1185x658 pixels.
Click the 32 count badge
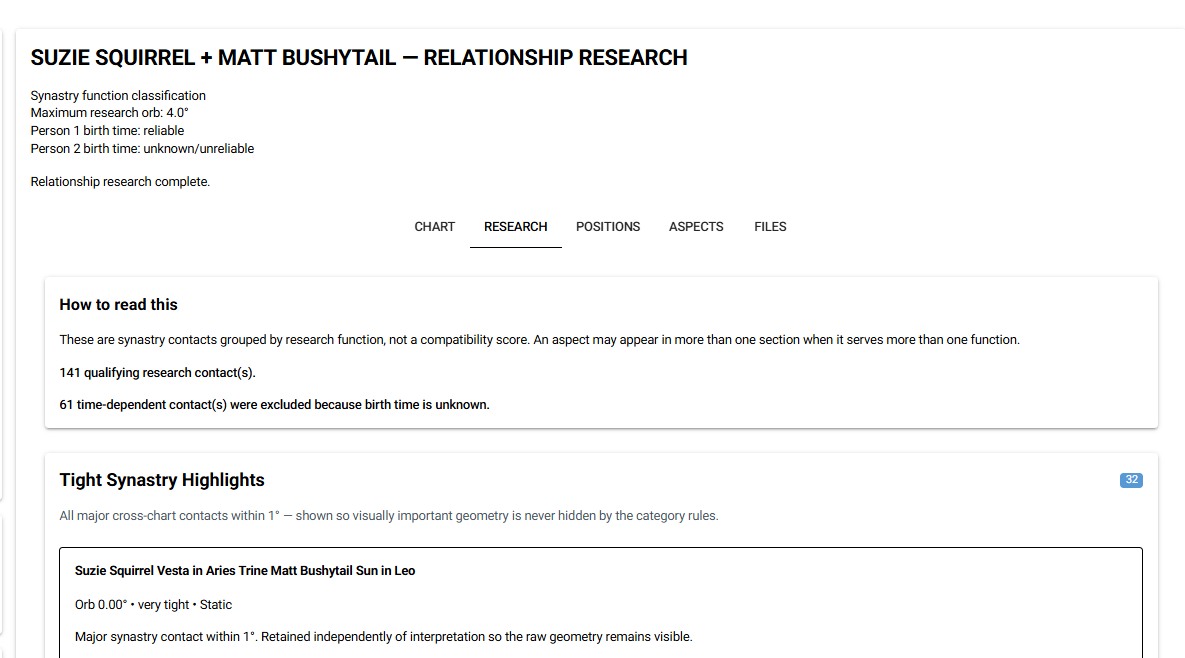1131,480
